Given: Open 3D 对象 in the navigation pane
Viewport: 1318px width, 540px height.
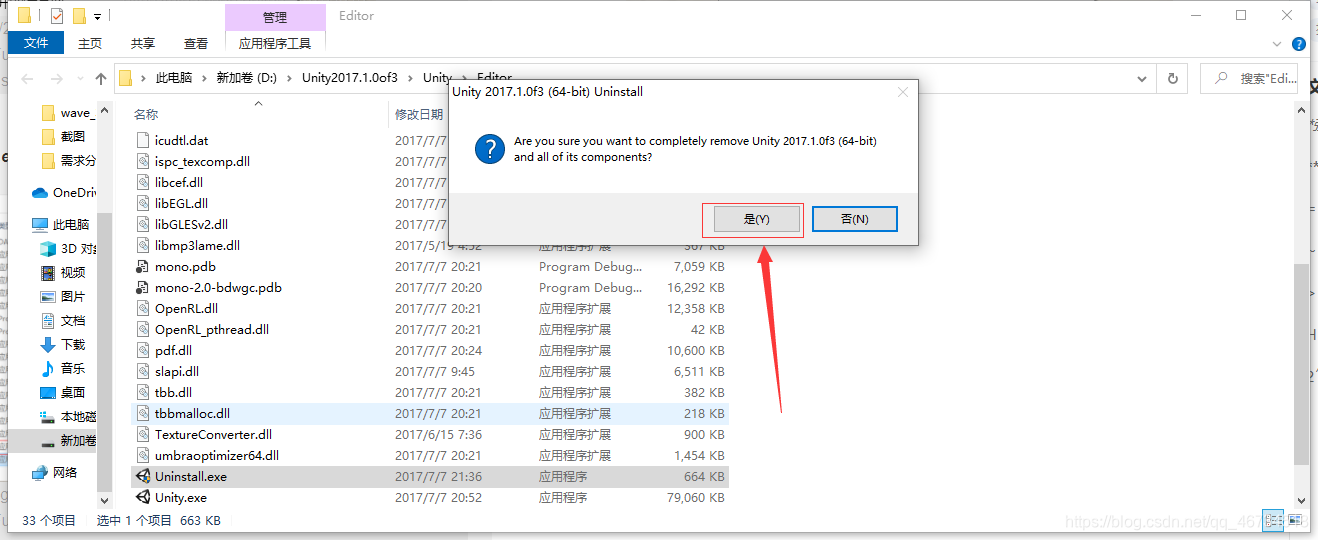Looking at the screenshot, I should pos(68,249).
